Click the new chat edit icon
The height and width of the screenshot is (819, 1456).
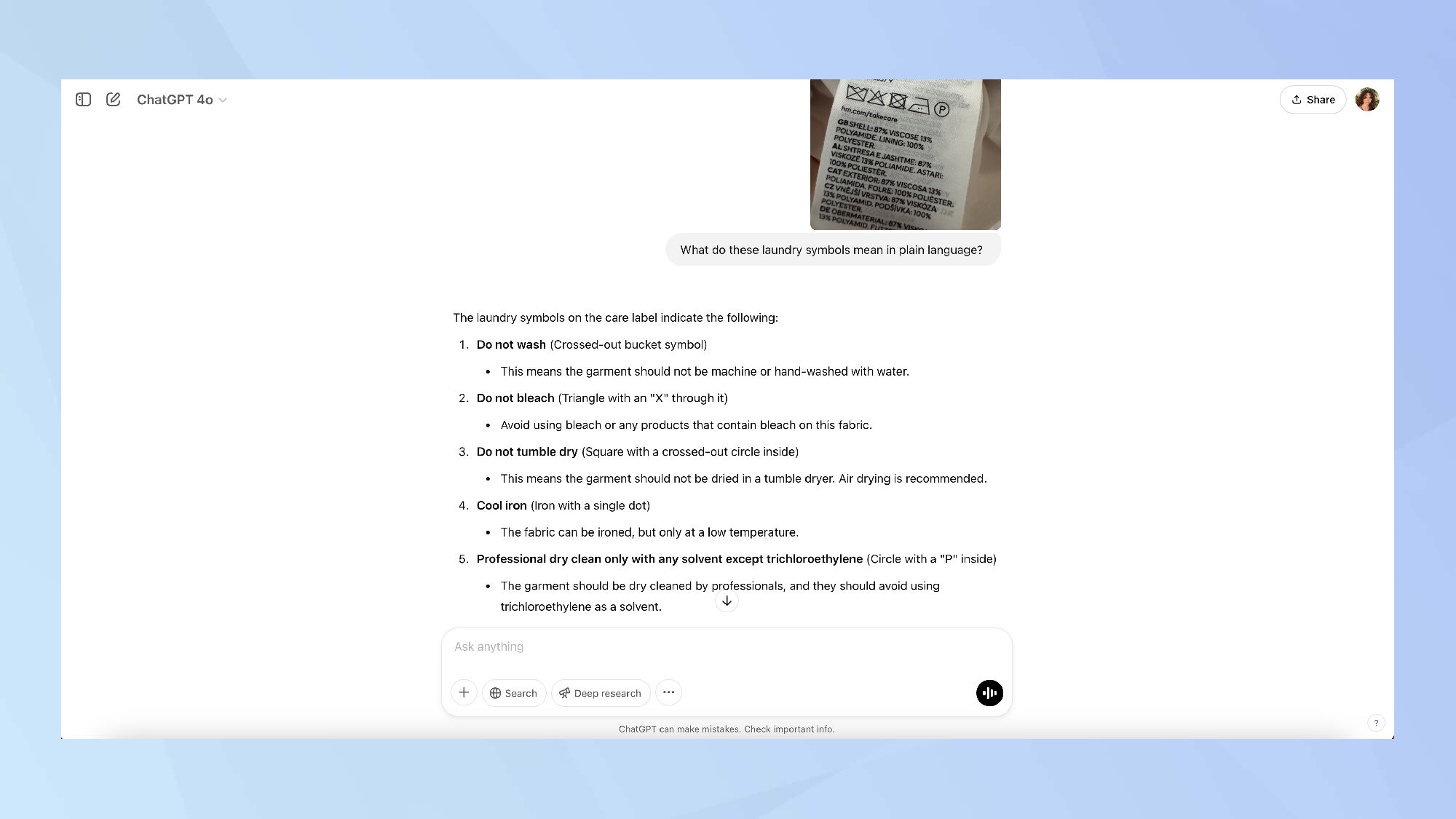(113, 99)
